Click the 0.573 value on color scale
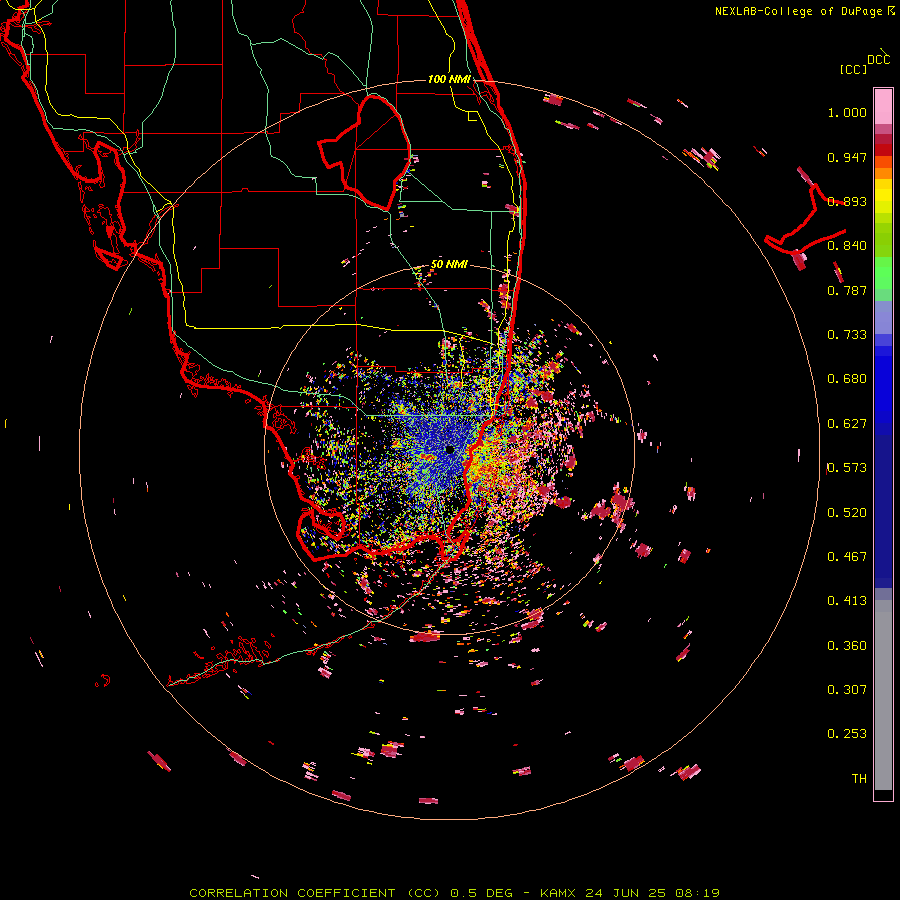This screenshot has width=900, height=900. click(847, 468)
